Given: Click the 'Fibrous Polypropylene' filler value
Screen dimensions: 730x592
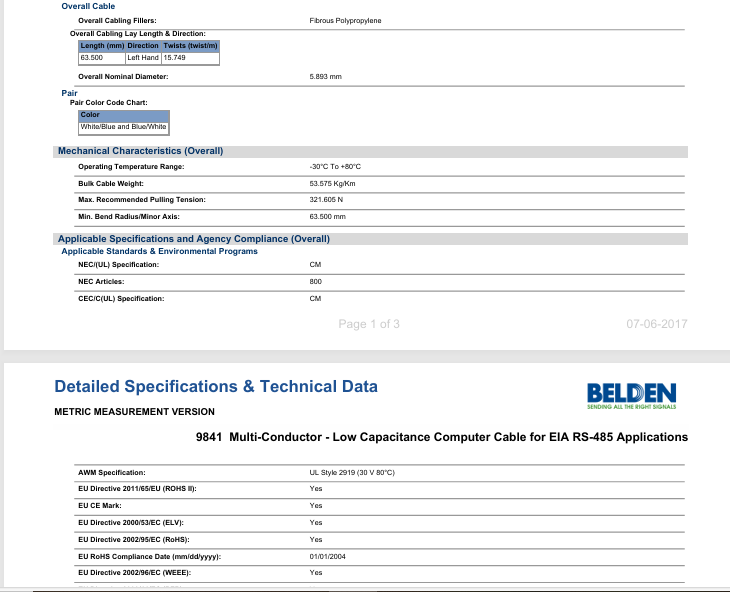Looking at the screenshot, I should (345, 20).
